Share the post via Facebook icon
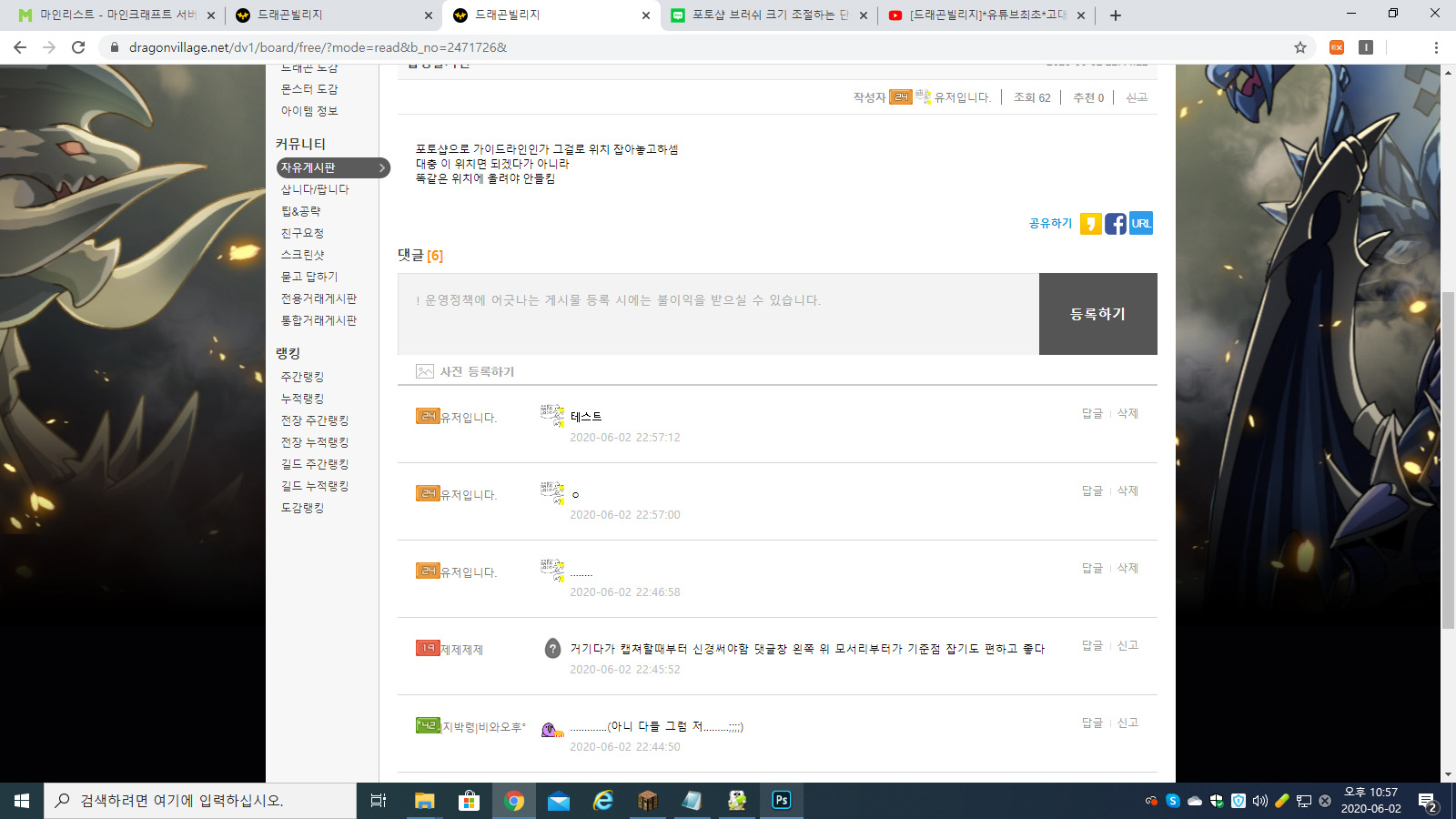The width and height of the screenshot is (1456, 819). 1116,224
